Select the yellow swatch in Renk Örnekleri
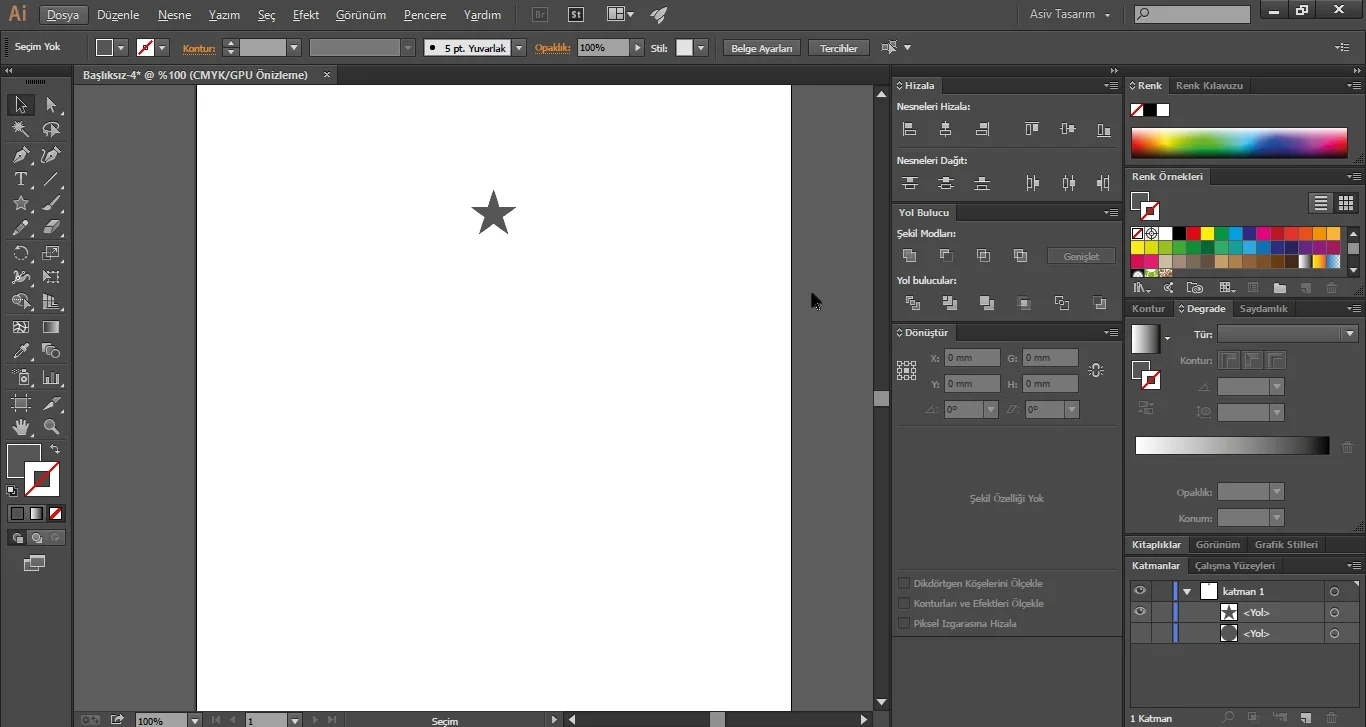The width and height of the screenshot is (1366, 727). click(x=1208, y=234)
